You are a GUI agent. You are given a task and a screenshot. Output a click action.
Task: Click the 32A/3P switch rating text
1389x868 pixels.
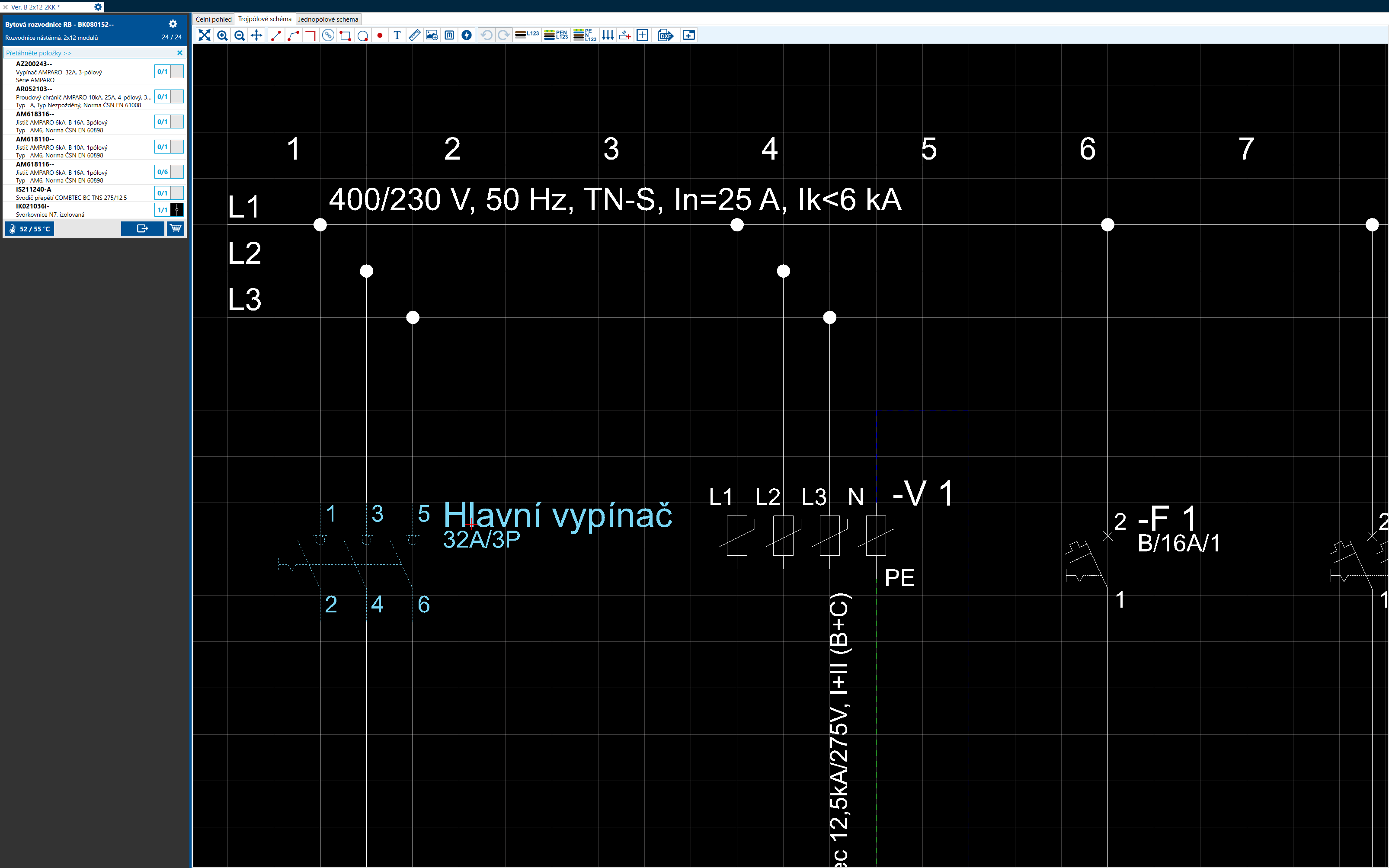pos(482,540)
